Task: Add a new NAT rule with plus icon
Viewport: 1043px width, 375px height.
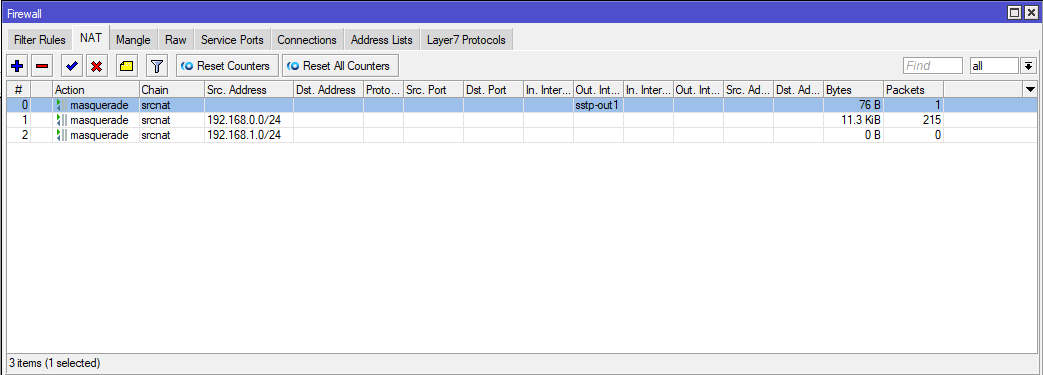Action: [x=17, y=66]
